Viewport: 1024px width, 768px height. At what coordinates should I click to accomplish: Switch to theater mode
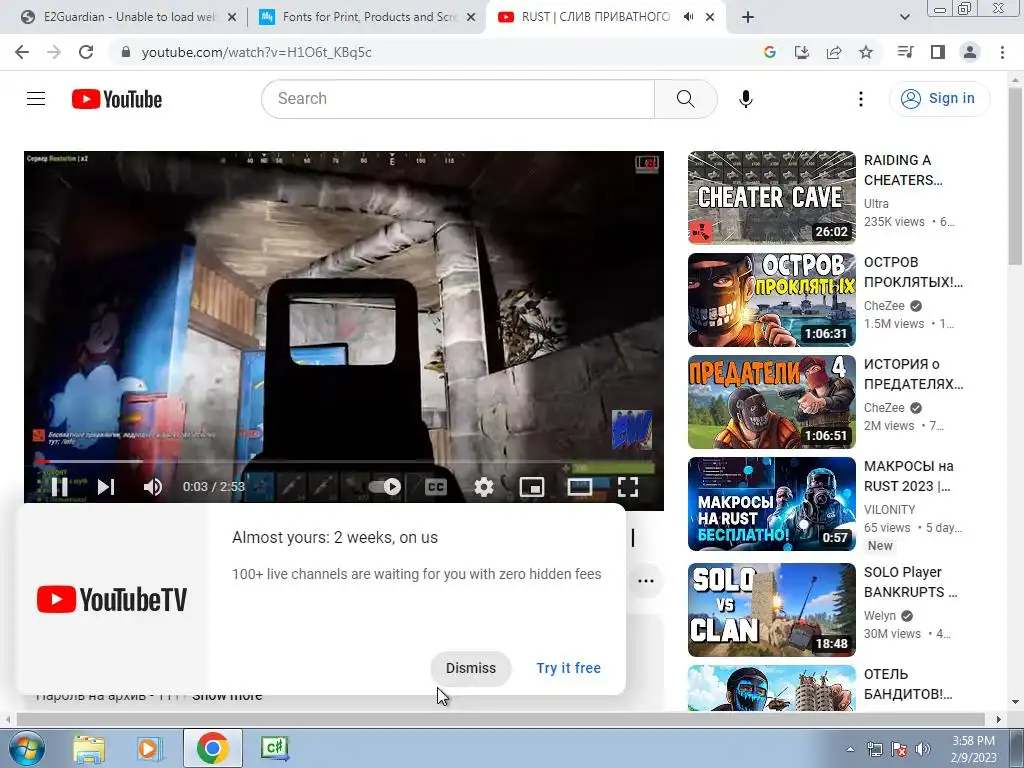[579, 487]
